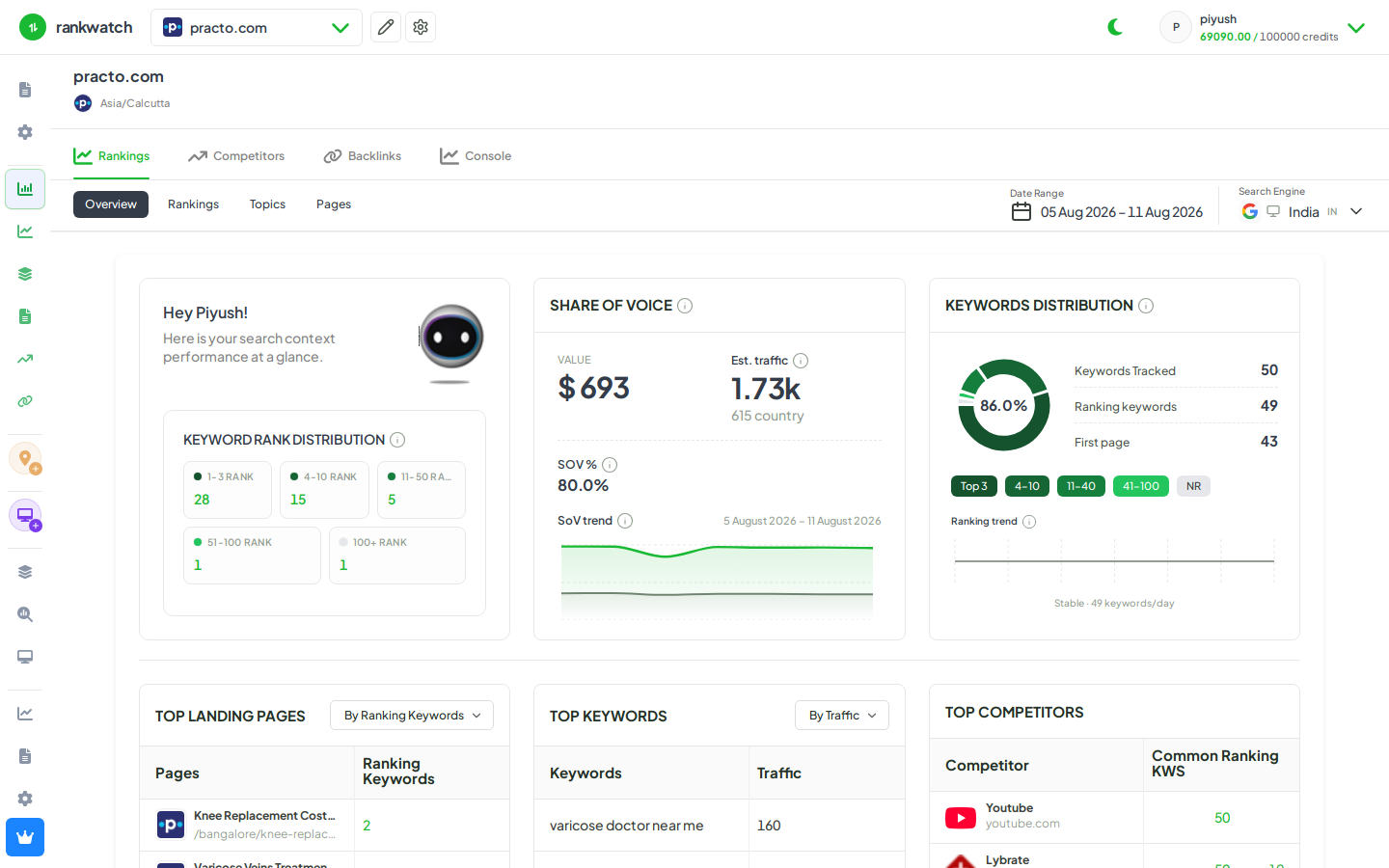Click the 4-10 RANK card
The width and height of the screenshot is (1389, 868).
click(x=324, y=490)
